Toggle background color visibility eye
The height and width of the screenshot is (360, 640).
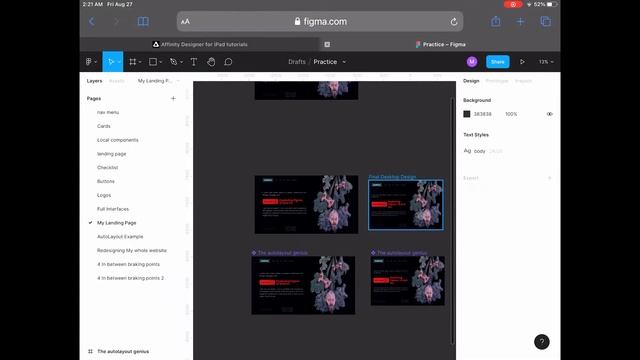[549, 114]
